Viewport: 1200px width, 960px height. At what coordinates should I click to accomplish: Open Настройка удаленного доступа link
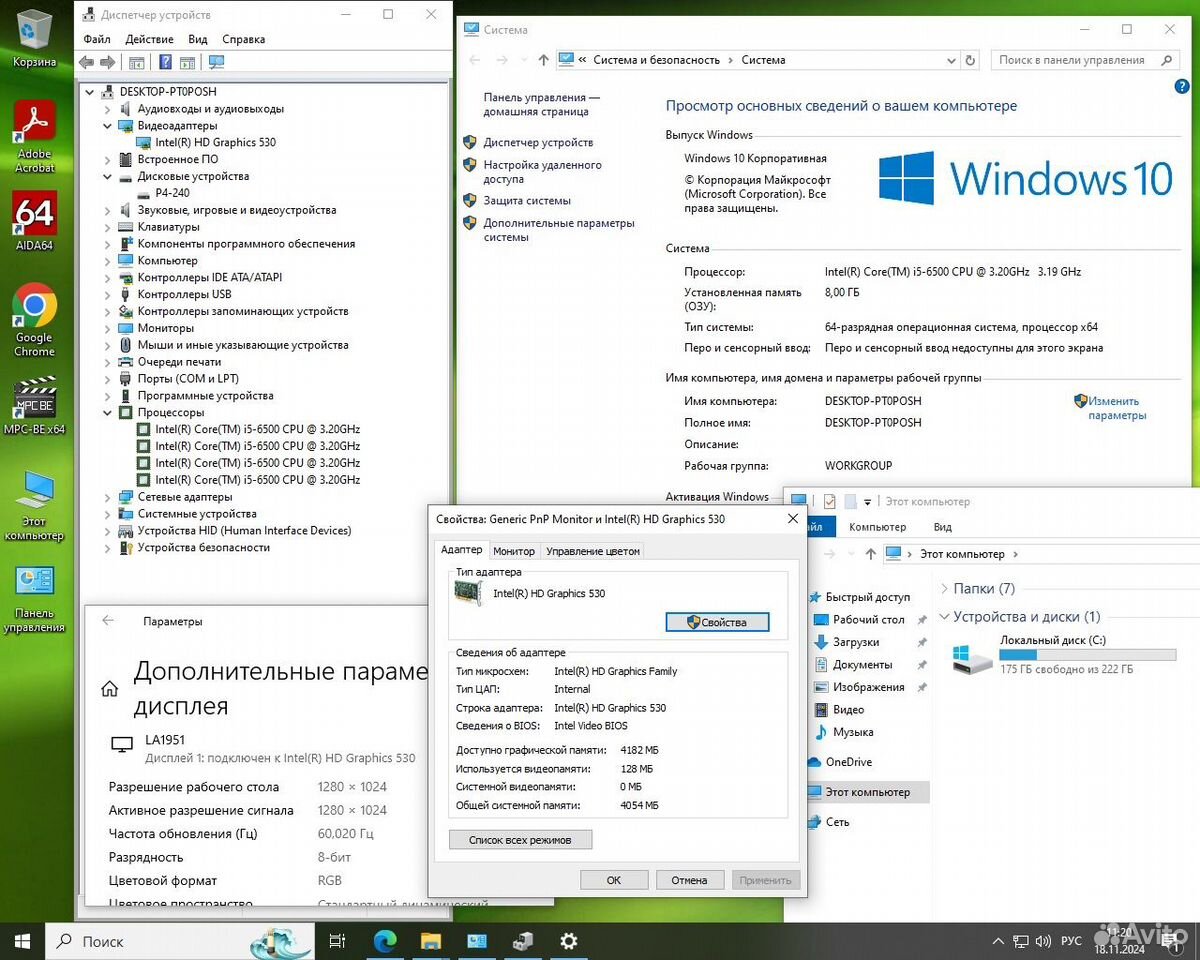(542, 172)
